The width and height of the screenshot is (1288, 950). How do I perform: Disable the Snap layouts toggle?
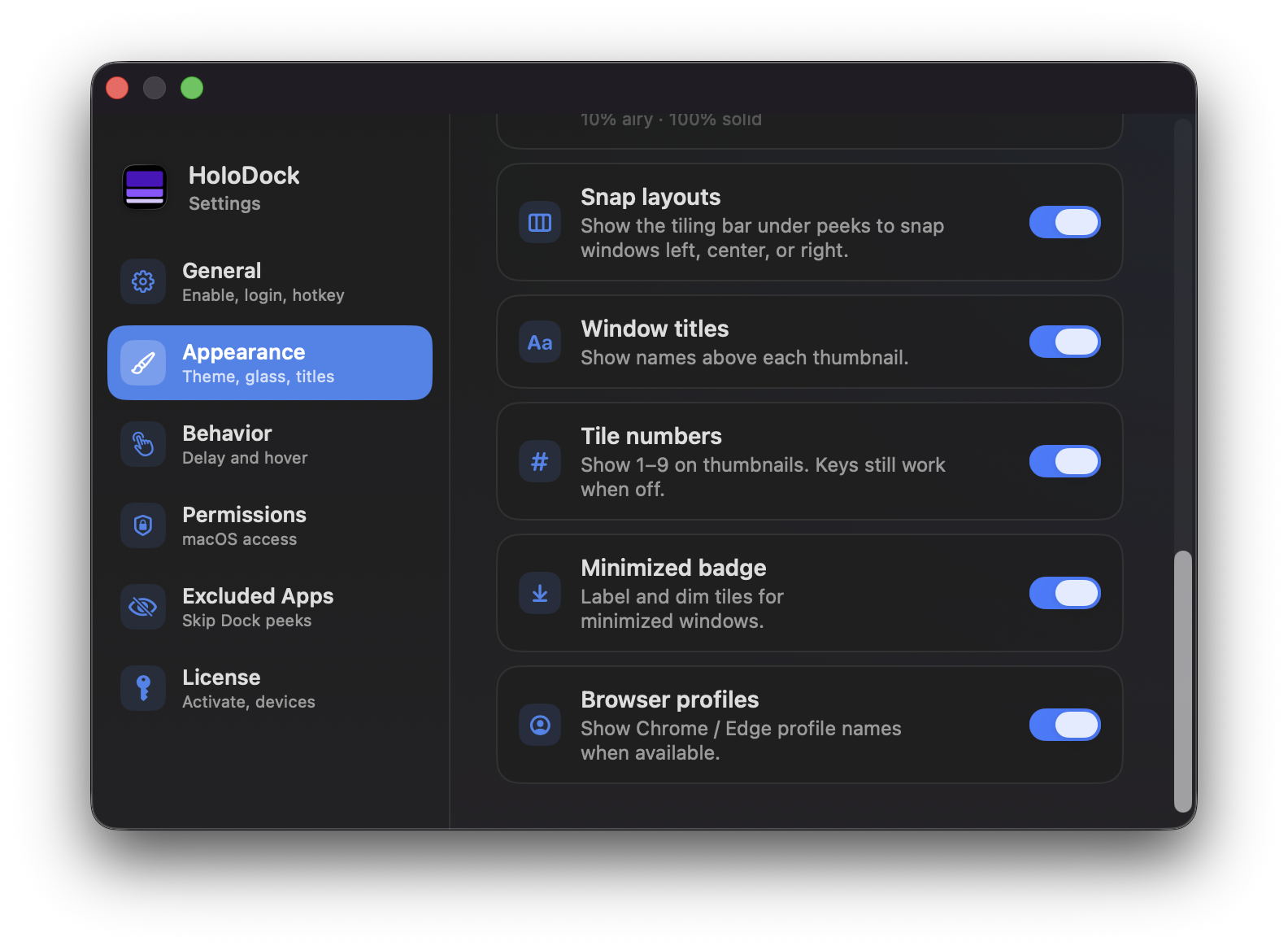[x=1064, y=222]
